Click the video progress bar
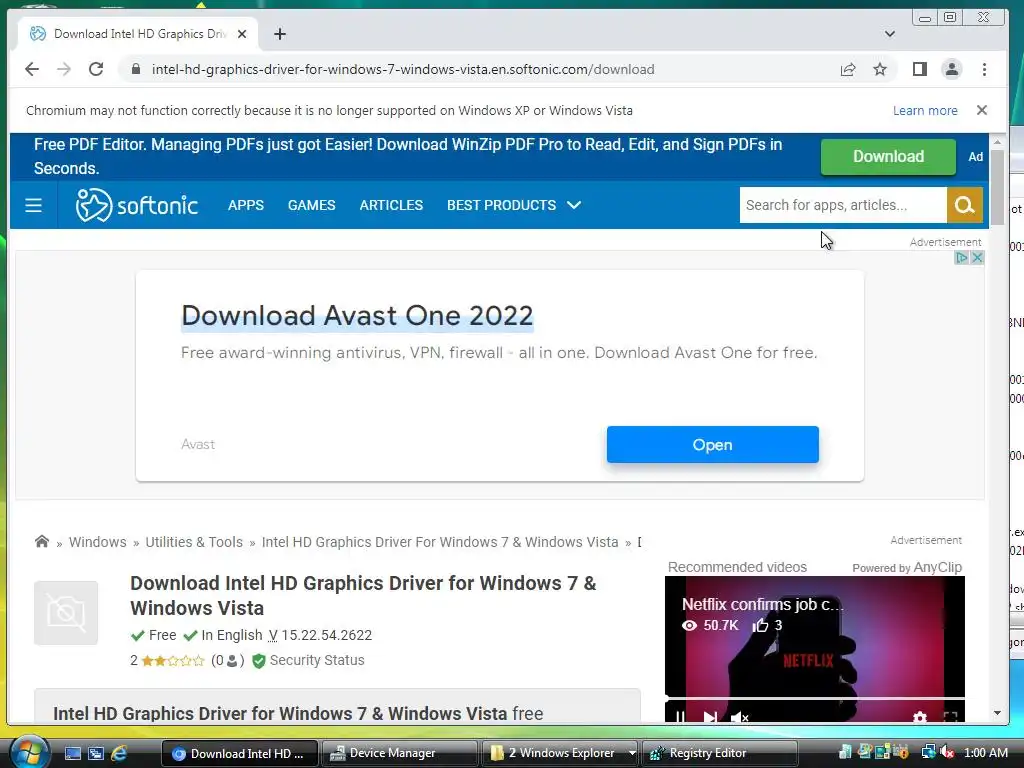The image size is (1024, 768). [x=814, y=699]
